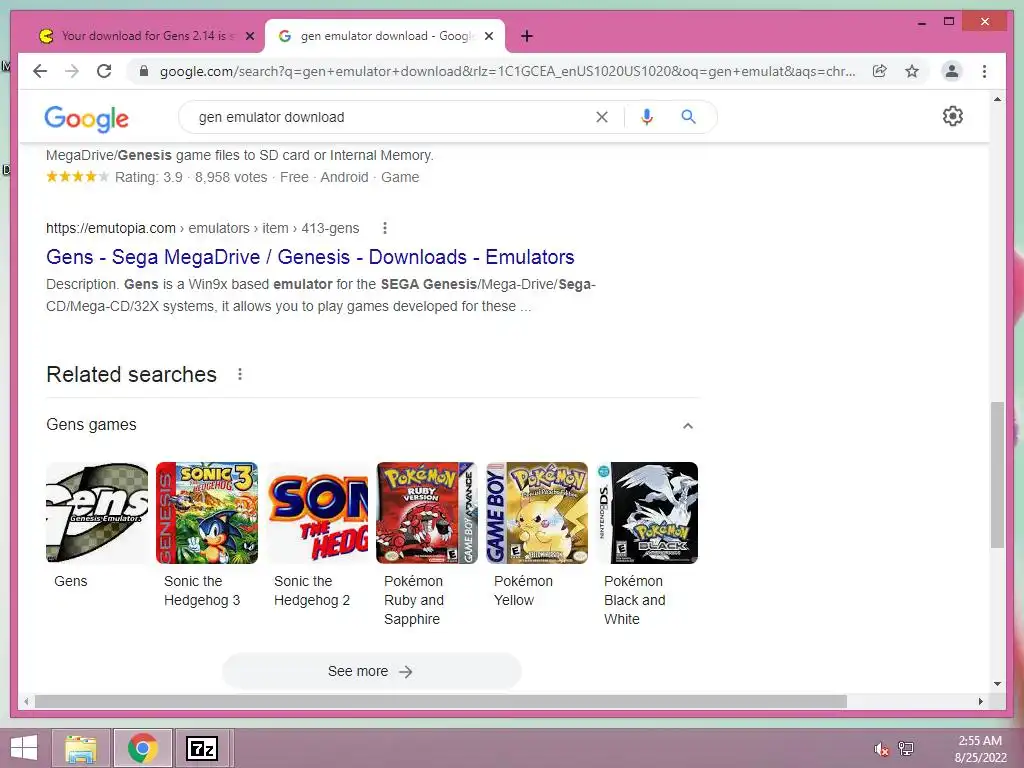Click the Pokémon Yellow label
This screenshot has height=768, width=1024.
[523, 590]
